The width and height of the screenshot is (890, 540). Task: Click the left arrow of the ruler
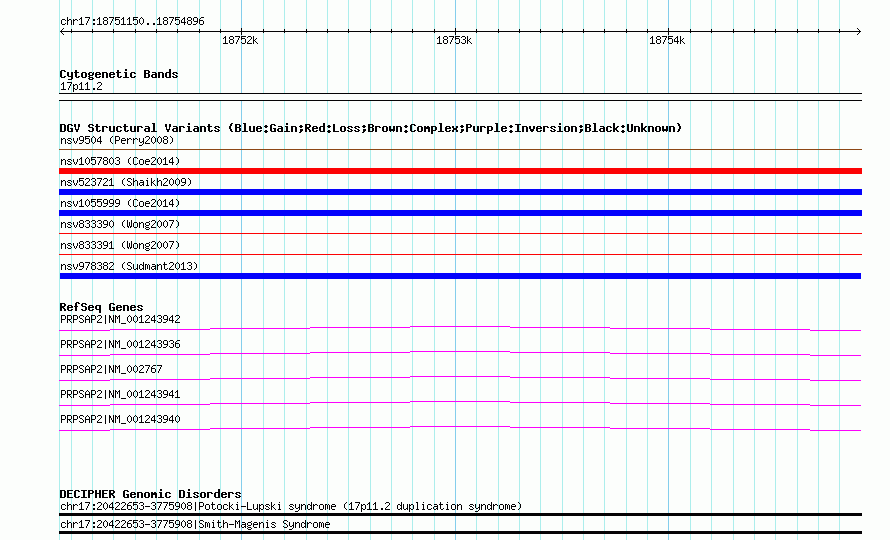click(x=63, y=32)
